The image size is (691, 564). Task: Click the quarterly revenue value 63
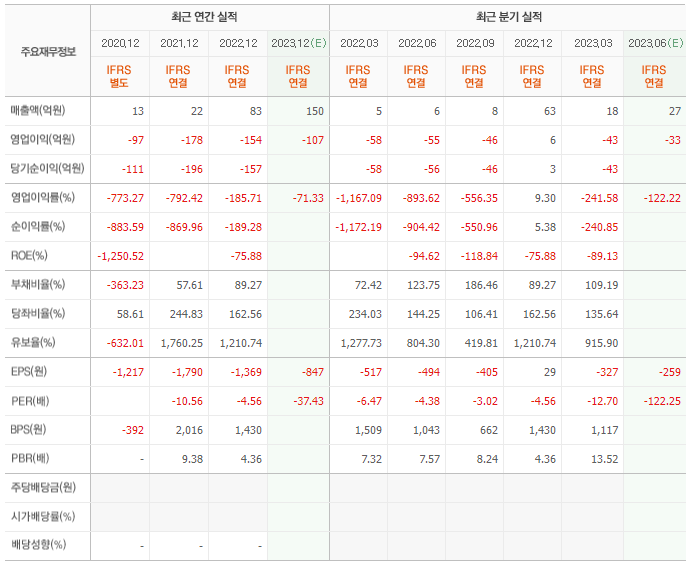[x=550, y=111]
